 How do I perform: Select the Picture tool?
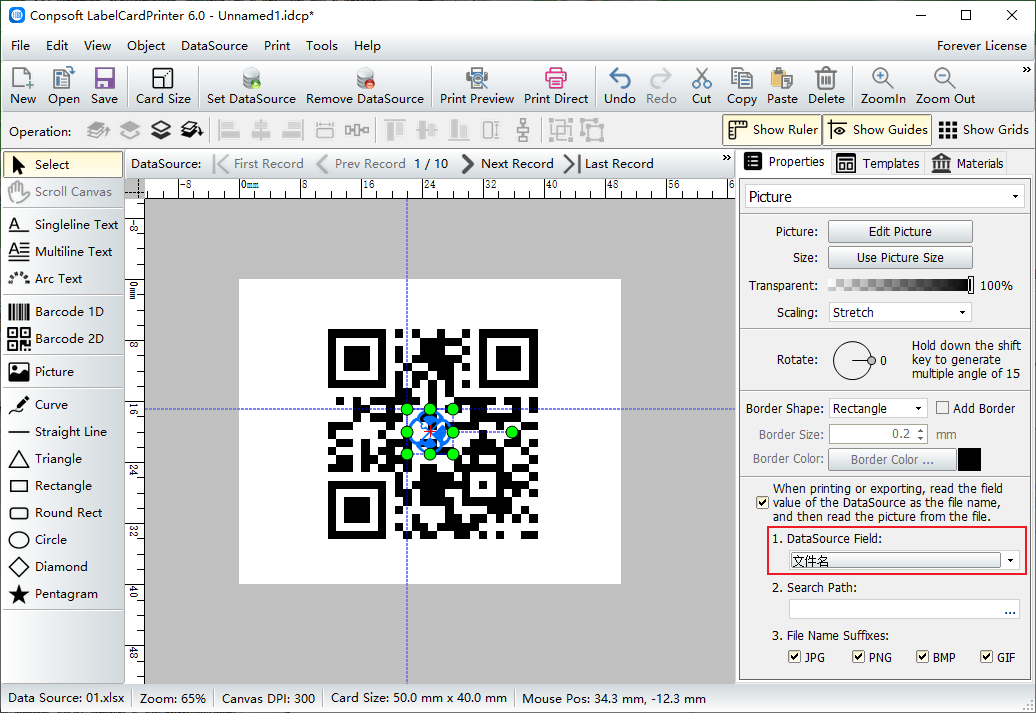[x=63, y=371]
